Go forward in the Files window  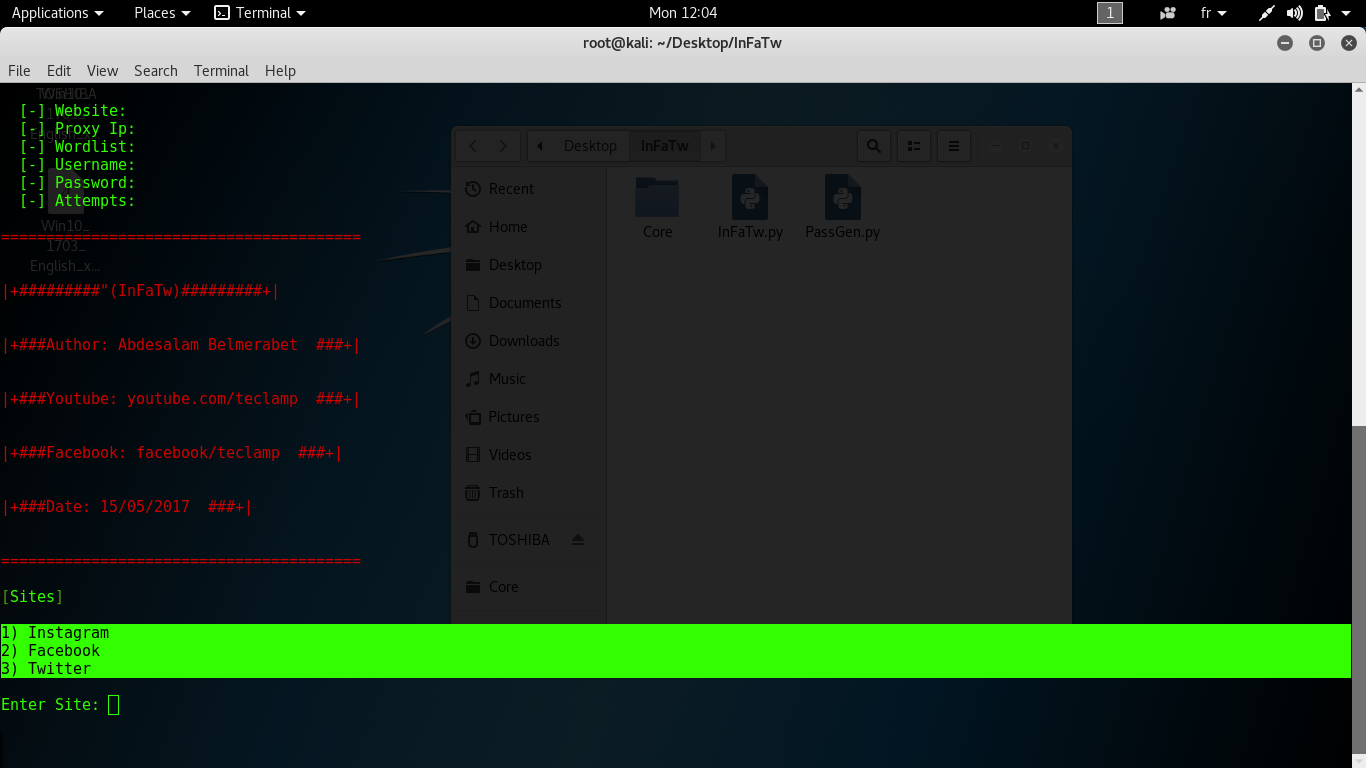tap(504, 146)
